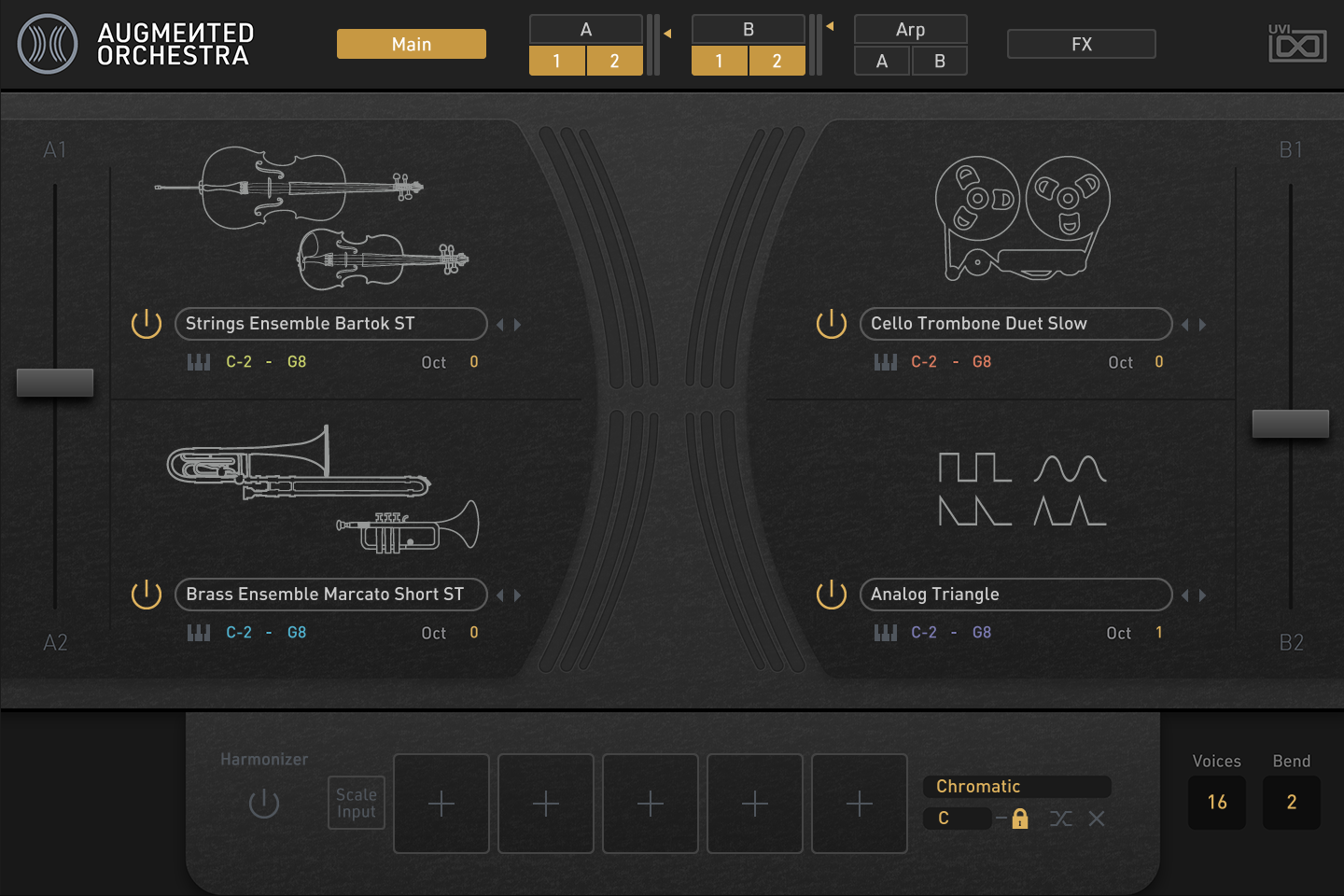Click the next-preset arrow beside Brass Ensemble Marcato Short ST

point(517,595)
